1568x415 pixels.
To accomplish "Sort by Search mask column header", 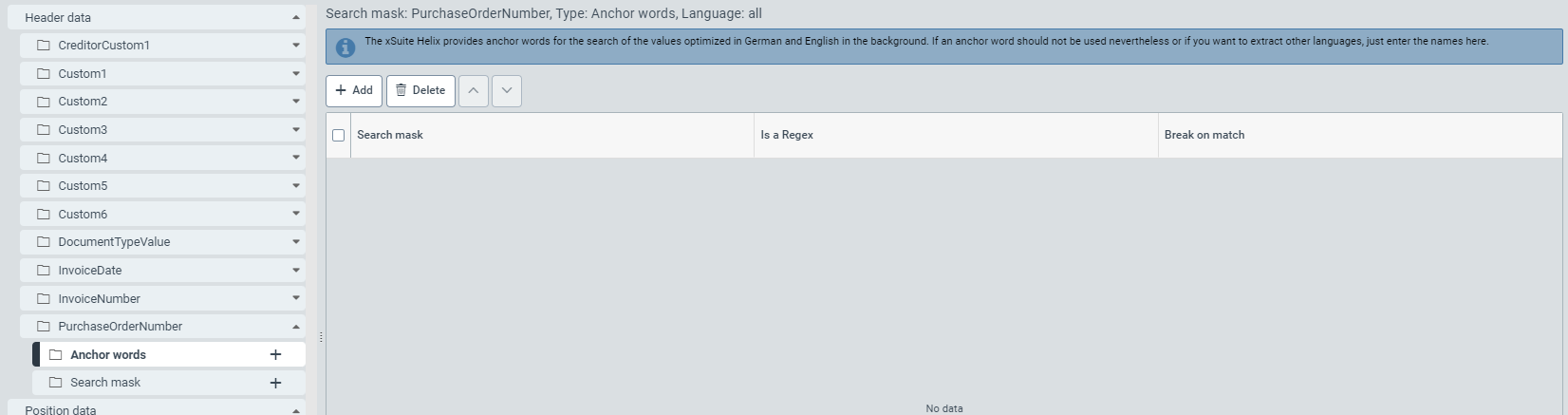I will pyautogui.click(x=552, y=135).
